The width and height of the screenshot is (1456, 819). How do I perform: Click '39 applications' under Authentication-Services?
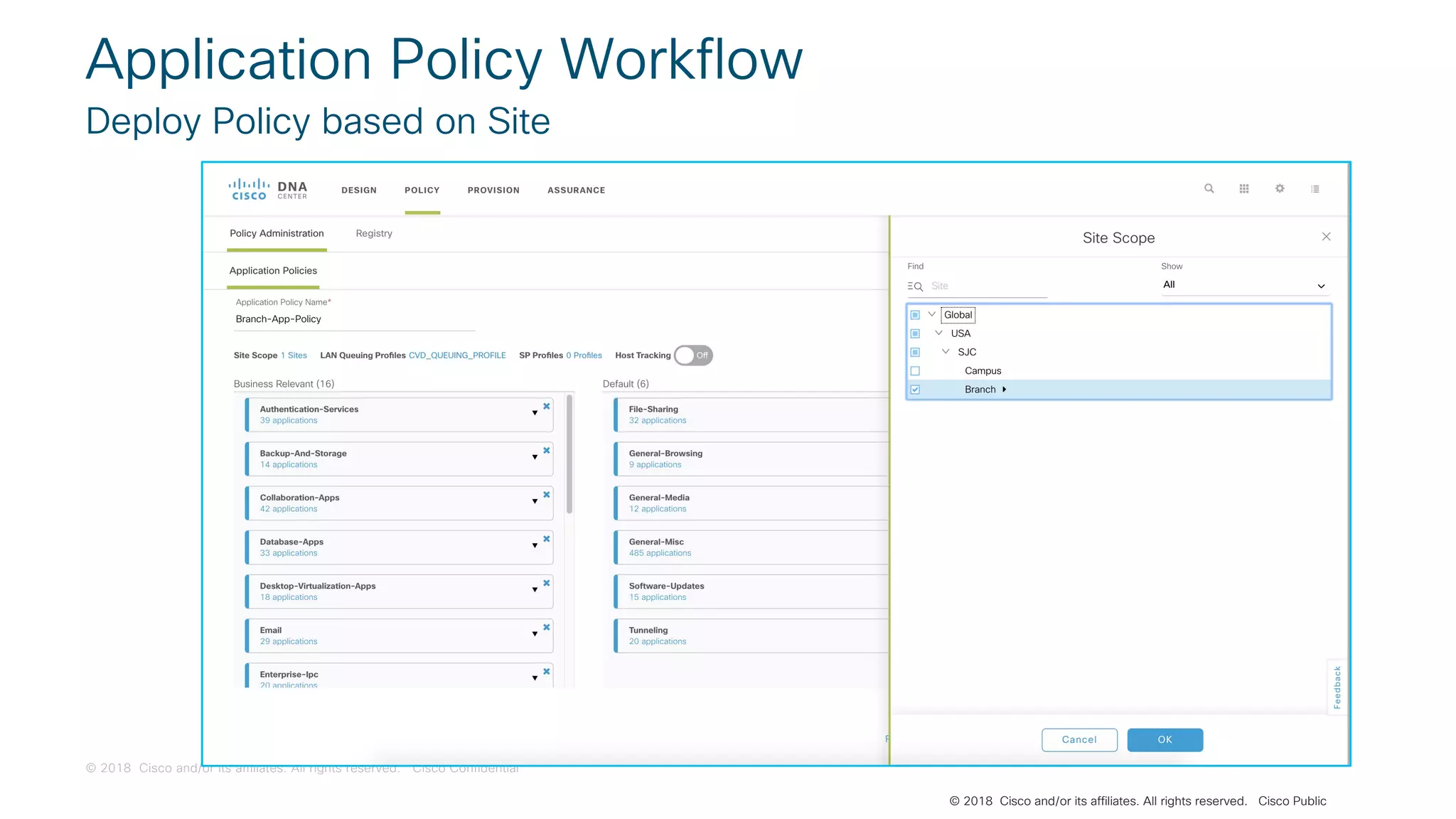coord(289,421)
